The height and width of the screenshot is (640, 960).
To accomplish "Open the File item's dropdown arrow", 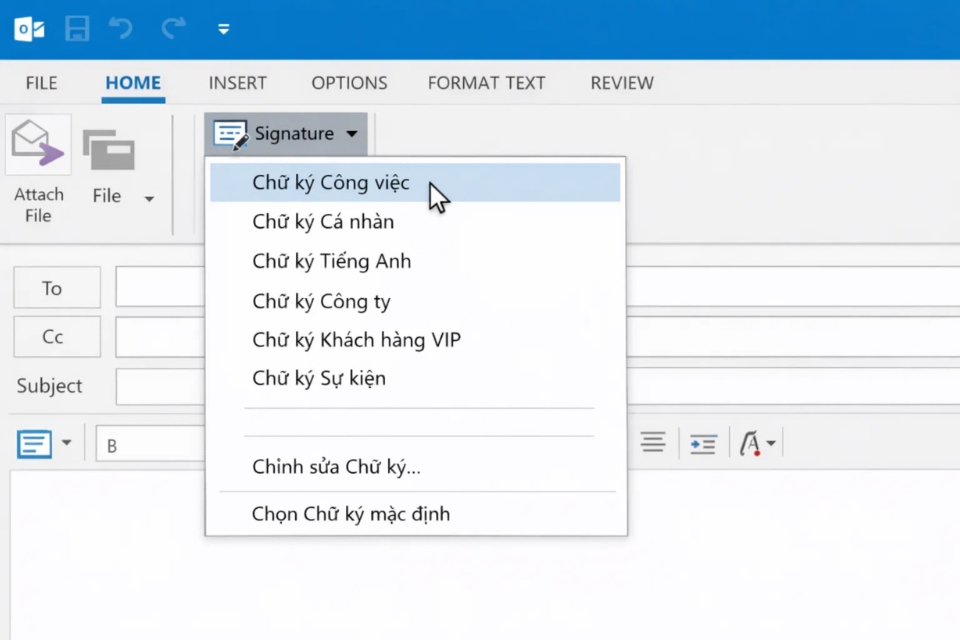I will click(148, 197).
